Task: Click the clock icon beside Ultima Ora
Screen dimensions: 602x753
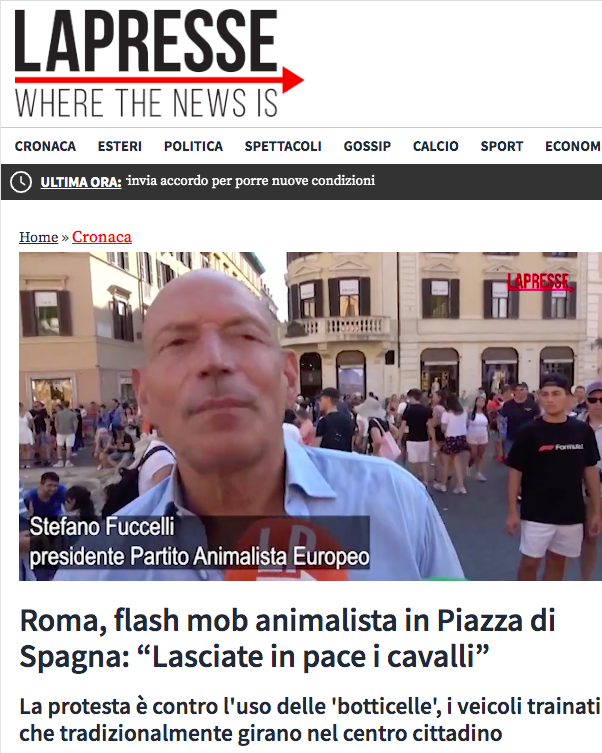Action: [21, 182]
